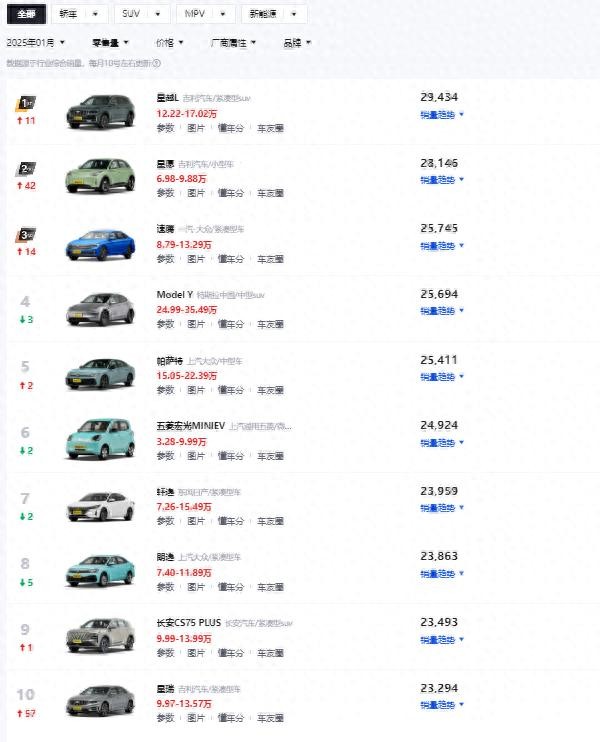The image size is (600, 742).
Task: Click the blue 速腾 car image
Action: 99,243
